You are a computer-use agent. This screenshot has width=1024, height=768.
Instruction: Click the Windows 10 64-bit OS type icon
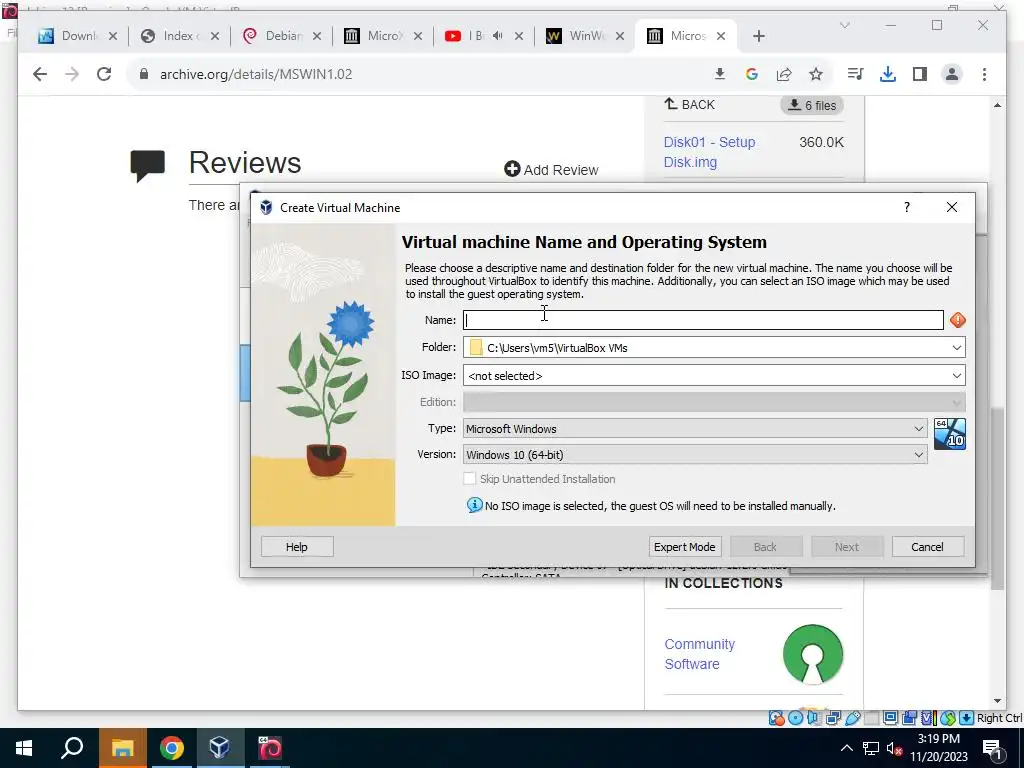950,434
